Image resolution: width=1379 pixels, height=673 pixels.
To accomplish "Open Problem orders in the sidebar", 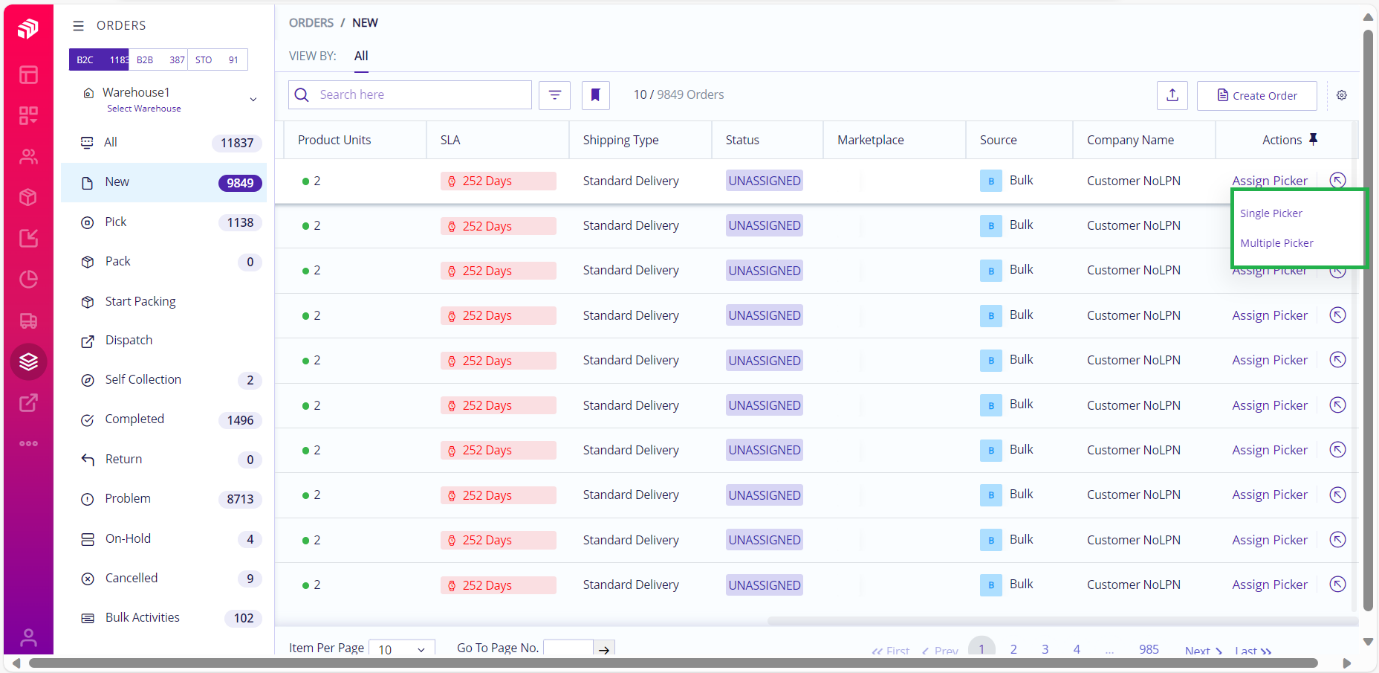I will [164, 499].
